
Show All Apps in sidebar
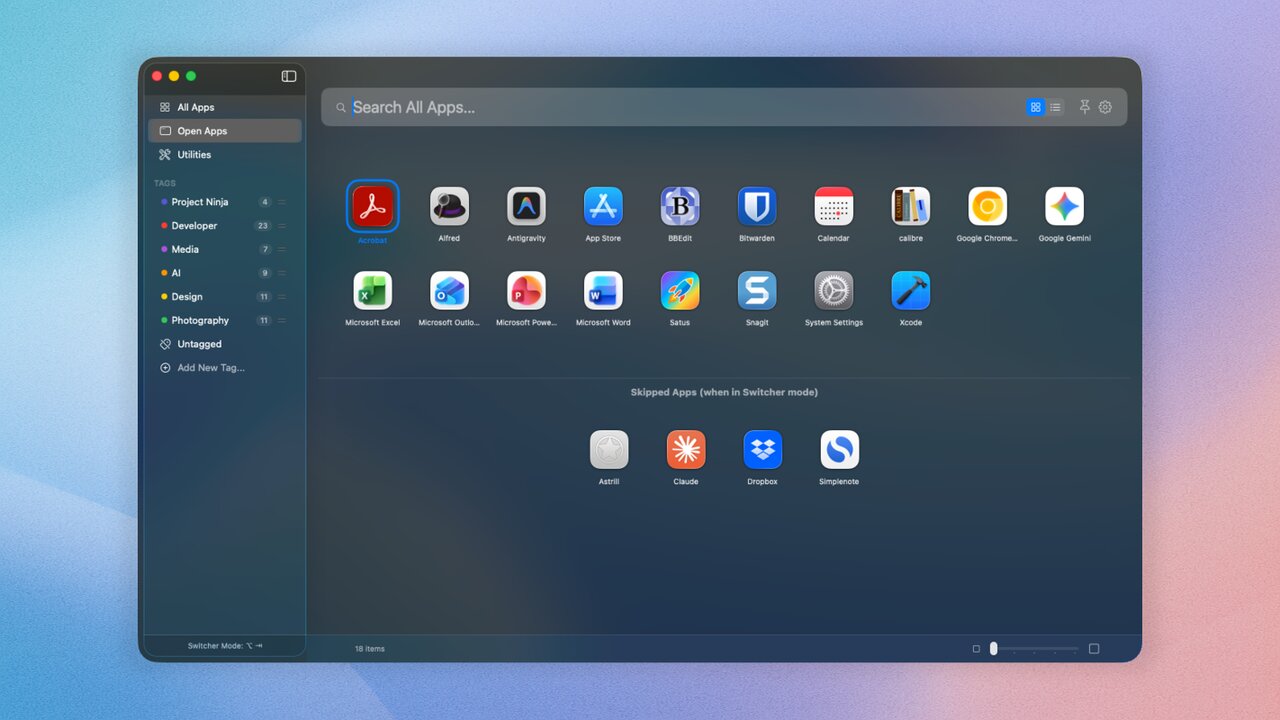pos(225,107)
